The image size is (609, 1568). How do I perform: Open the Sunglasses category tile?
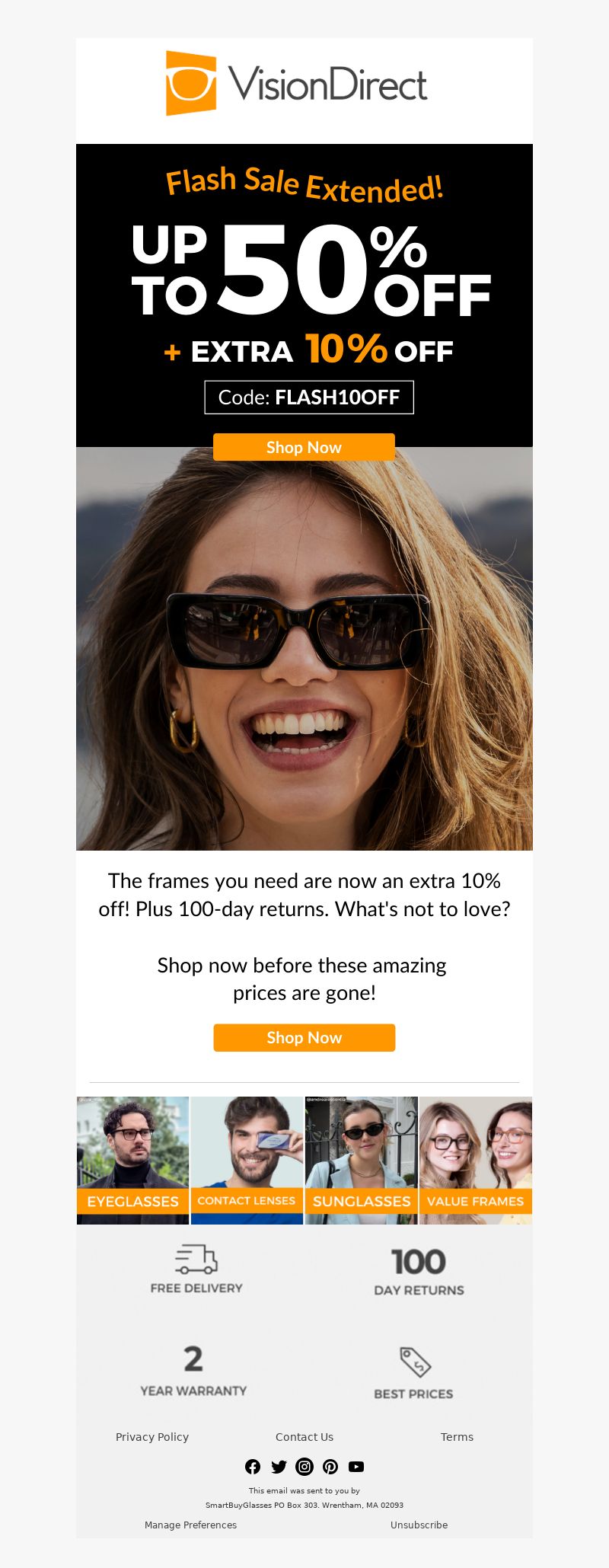[361, 1160]
